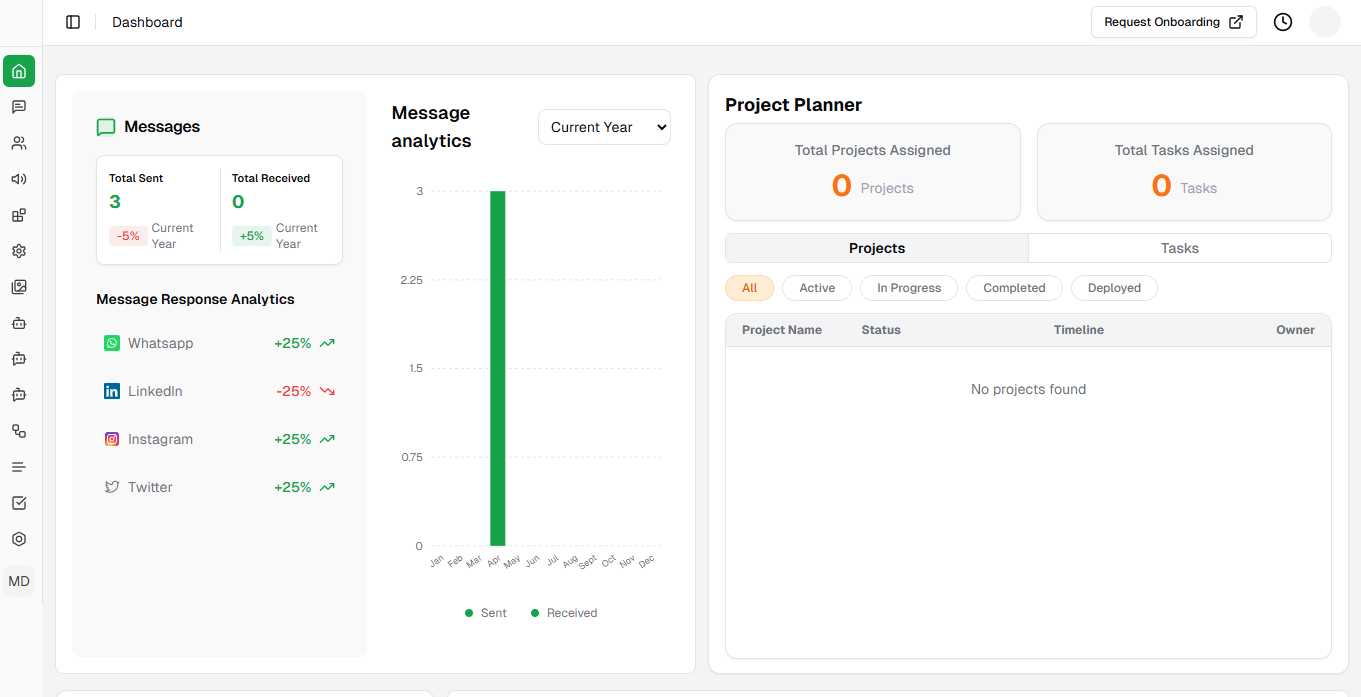Open the Current Year dropdown
This screenshot has height=697, width=1361.
604,127
